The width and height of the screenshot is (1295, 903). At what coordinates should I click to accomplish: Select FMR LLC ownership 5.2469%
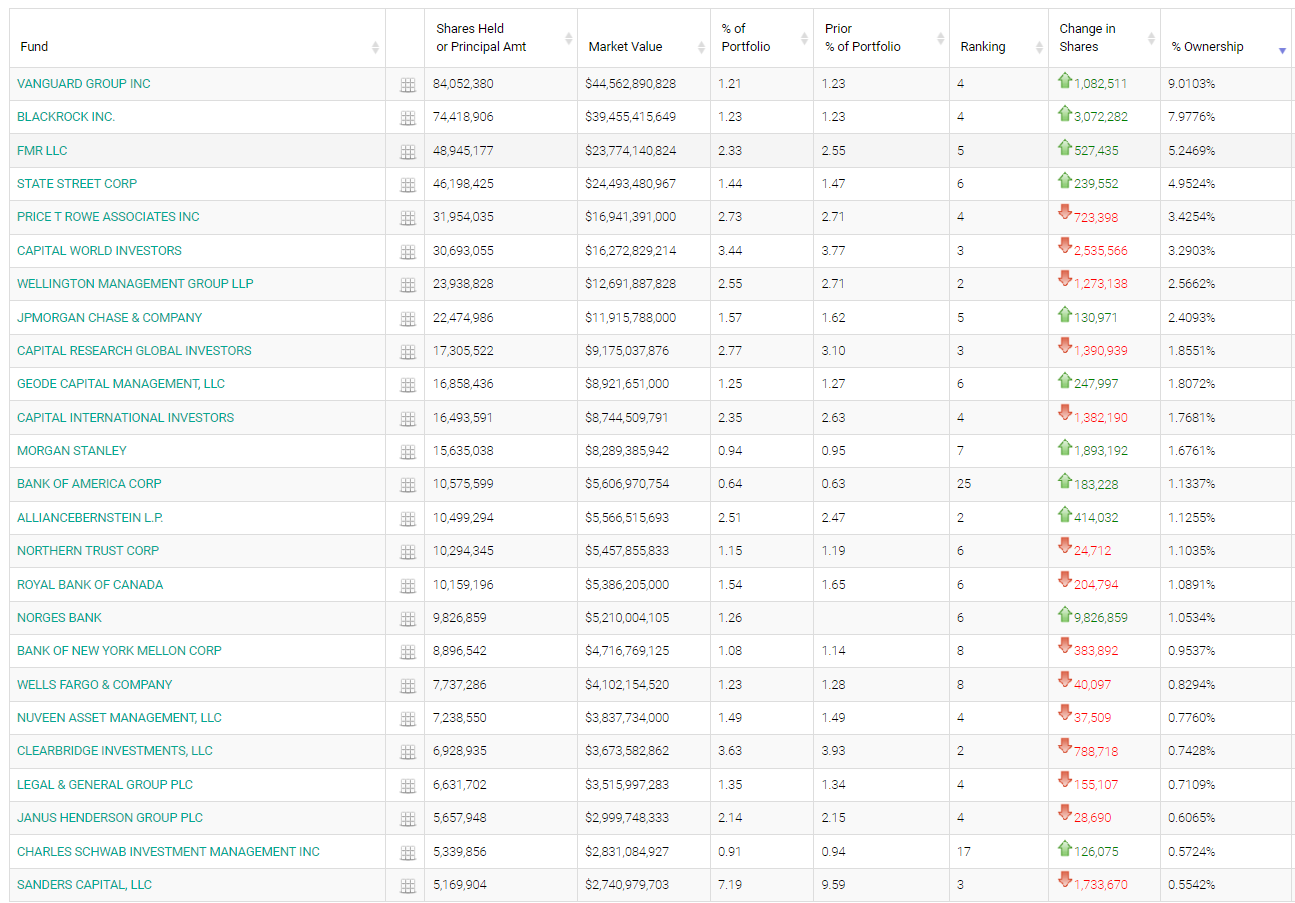[1192, 151]
